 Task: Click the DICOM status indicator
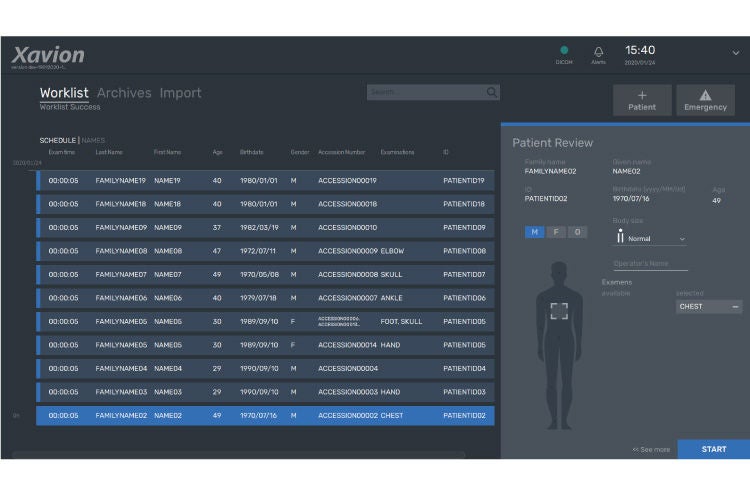(564, 50)
